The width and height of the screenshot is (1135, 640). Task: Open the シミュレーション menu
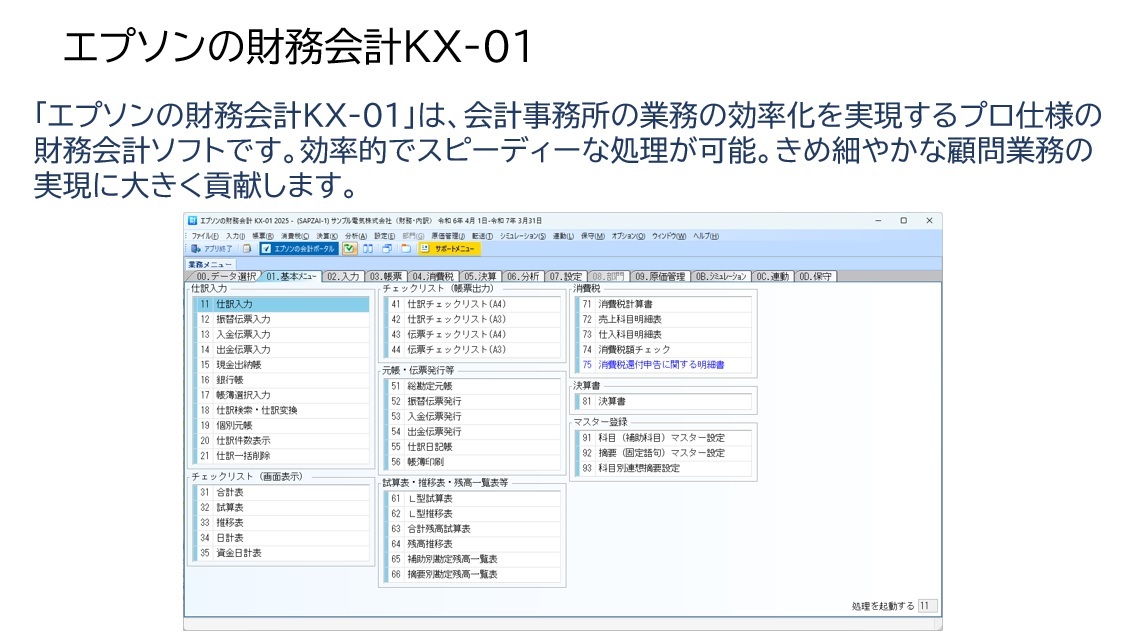[523, 236]
